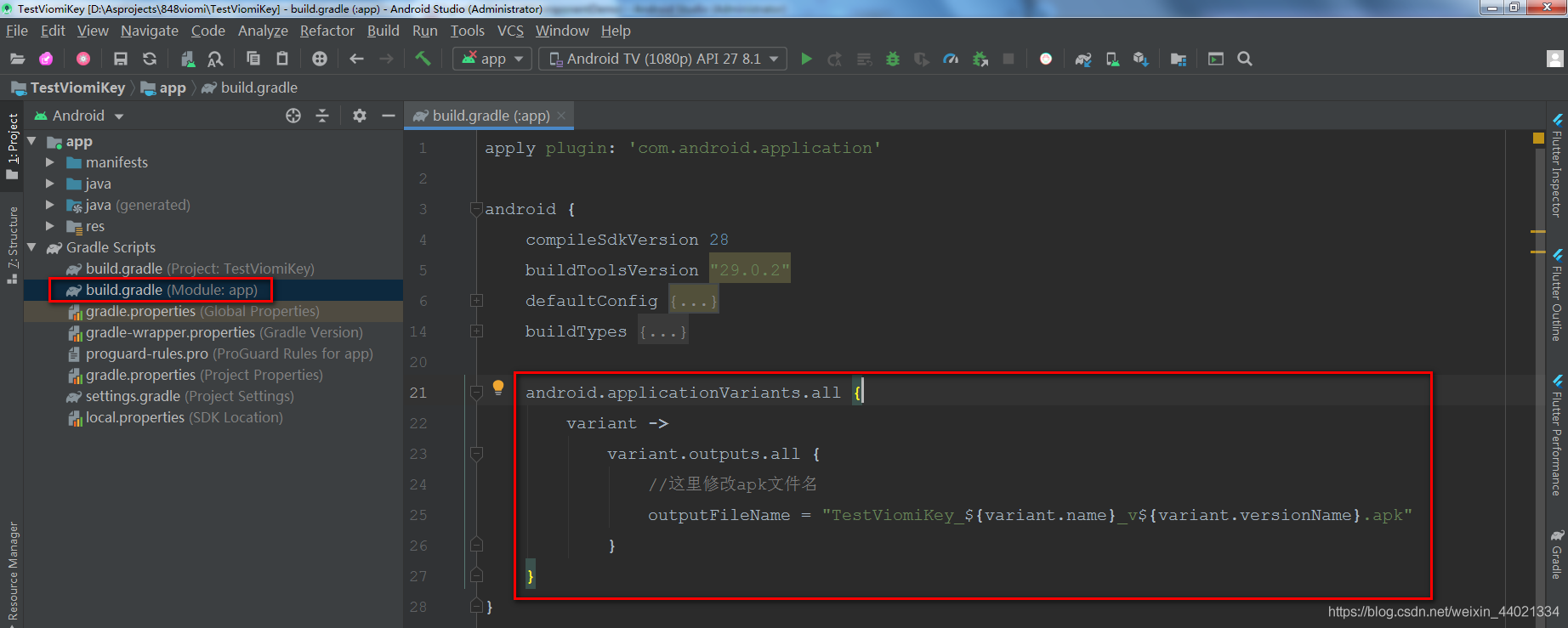Toggle the Flutter Outline tool window
The height and width of the screenshot is (628, 1568).
[1557, 295]
